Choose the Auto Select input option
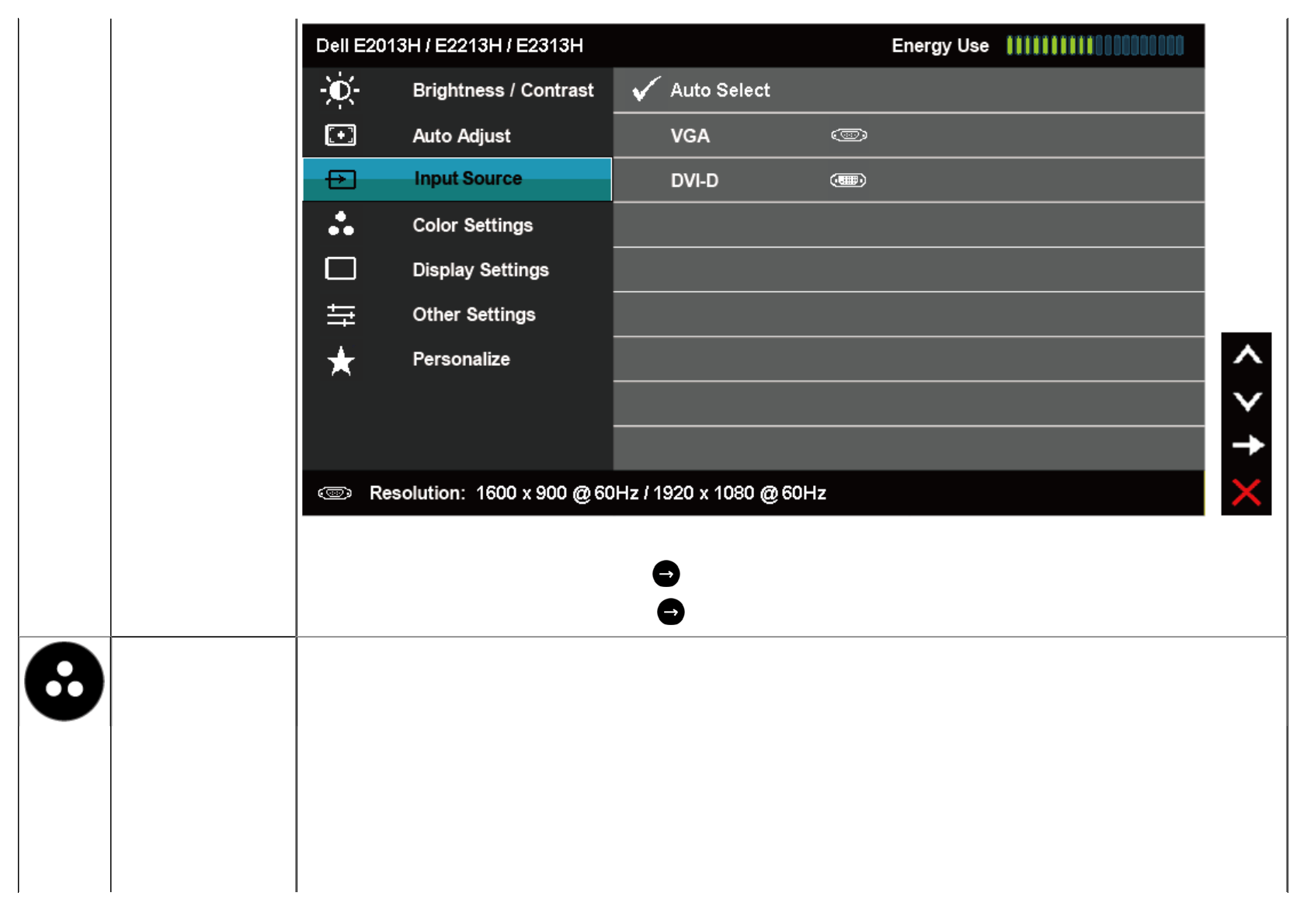Screen dimensions: 1307x924 (x=909, y=90)
